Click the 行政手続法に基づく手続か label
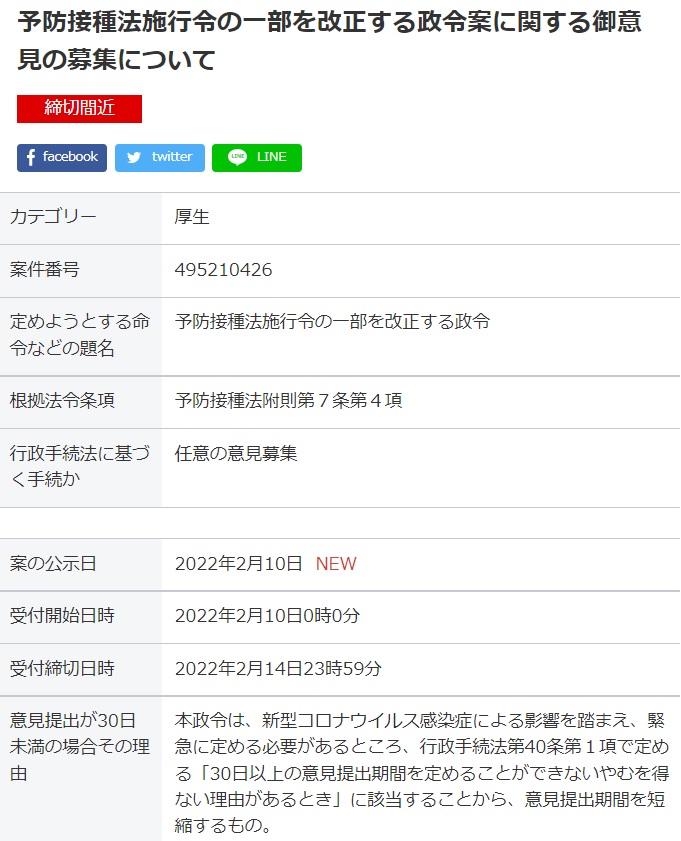The height and width of the screenshot is (841, 681). tap(80, 466)
